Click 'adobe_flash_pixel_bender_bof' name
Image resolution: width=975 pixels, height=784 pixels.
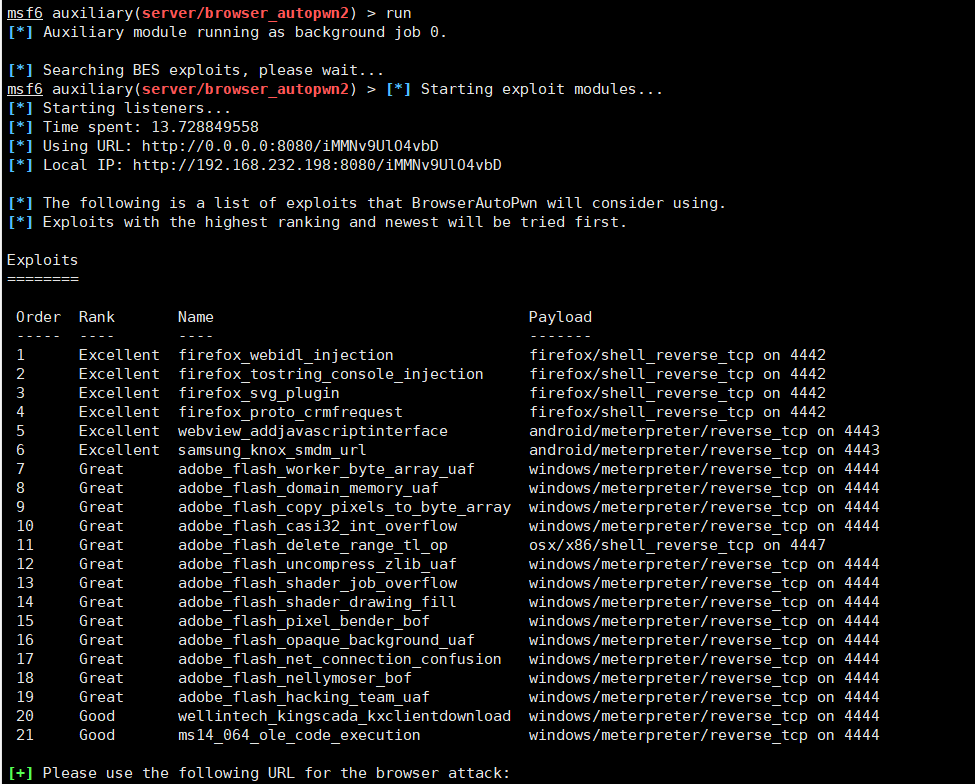tap(303, 621)
